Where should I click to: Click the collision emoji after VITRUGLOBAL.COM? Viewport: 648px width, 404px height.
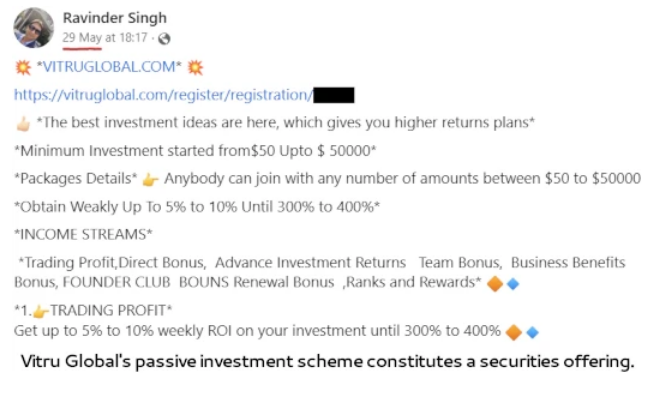(x=196, y=68)
